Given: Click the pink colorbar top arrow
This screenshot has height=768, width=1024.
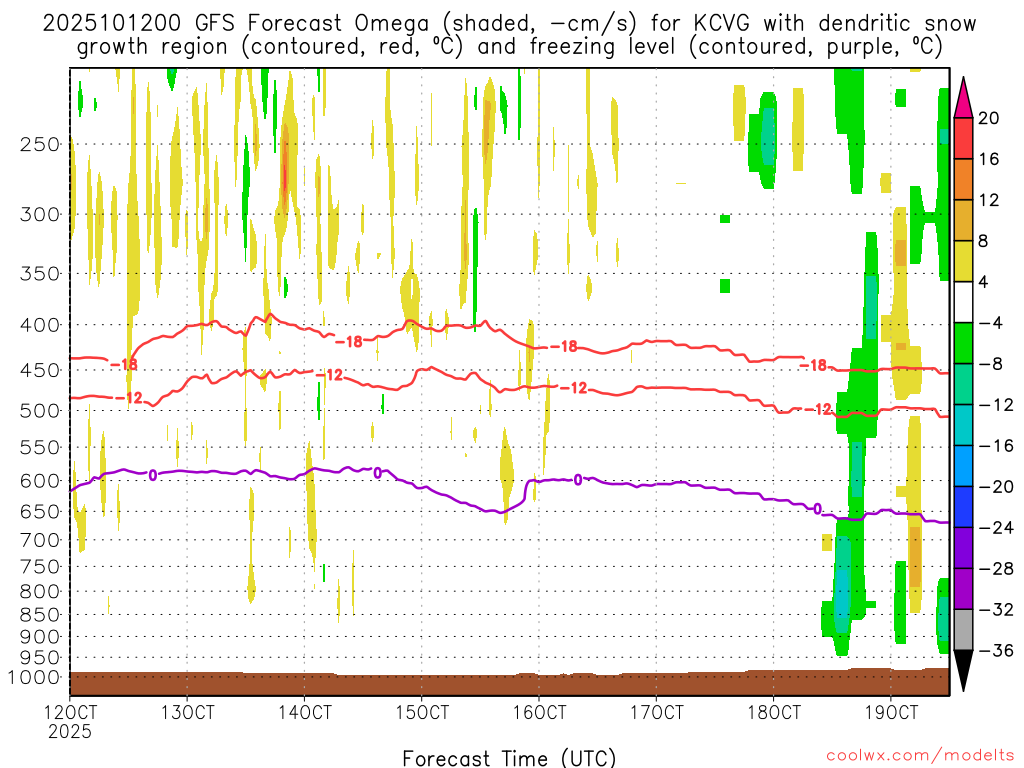Looking at the screenshot, I should tap(963, 98).
